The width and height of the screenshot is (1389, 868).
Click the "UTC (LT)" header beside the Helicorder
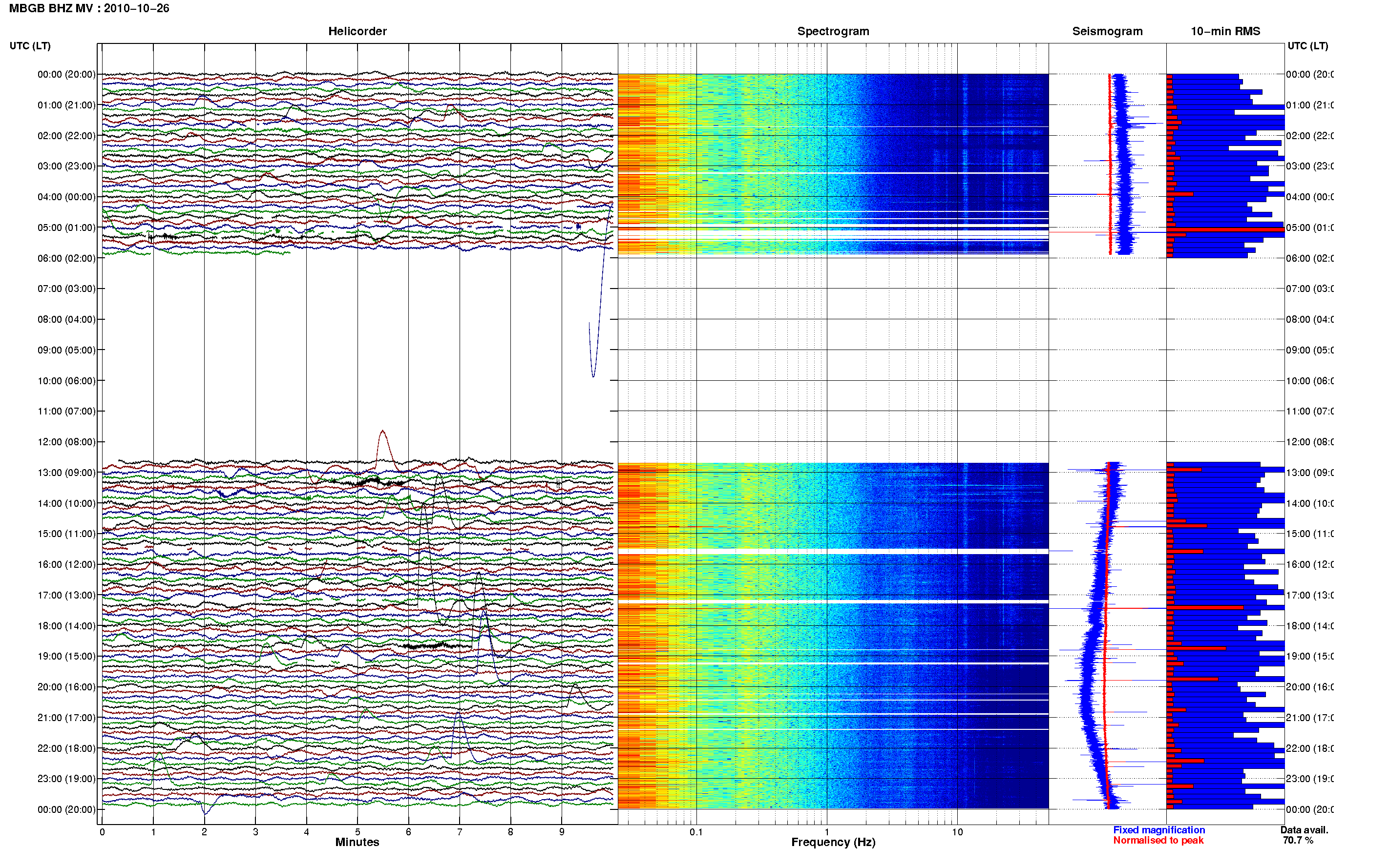click(30, 46)
